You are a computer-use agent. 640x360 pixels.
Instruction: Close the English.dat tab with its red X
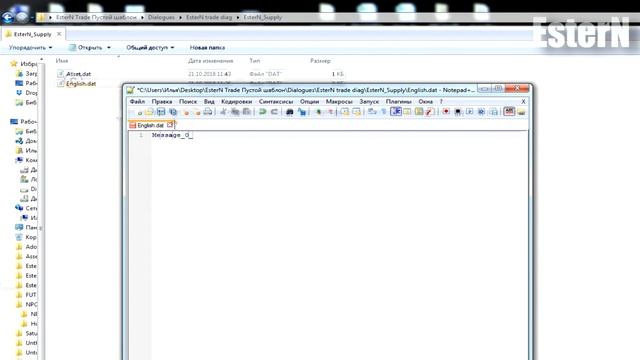(170, 125)
